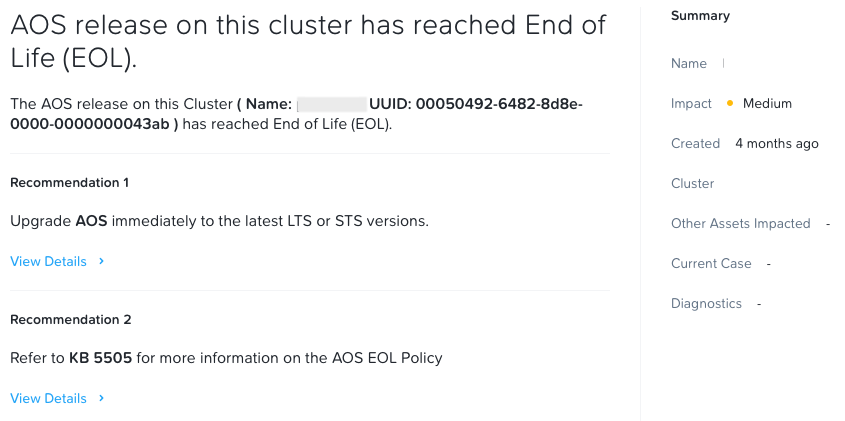This screenshot has width=845, height=421.
Task: Expand the chevron arrow for Recommendation 1
Action: 102,261
